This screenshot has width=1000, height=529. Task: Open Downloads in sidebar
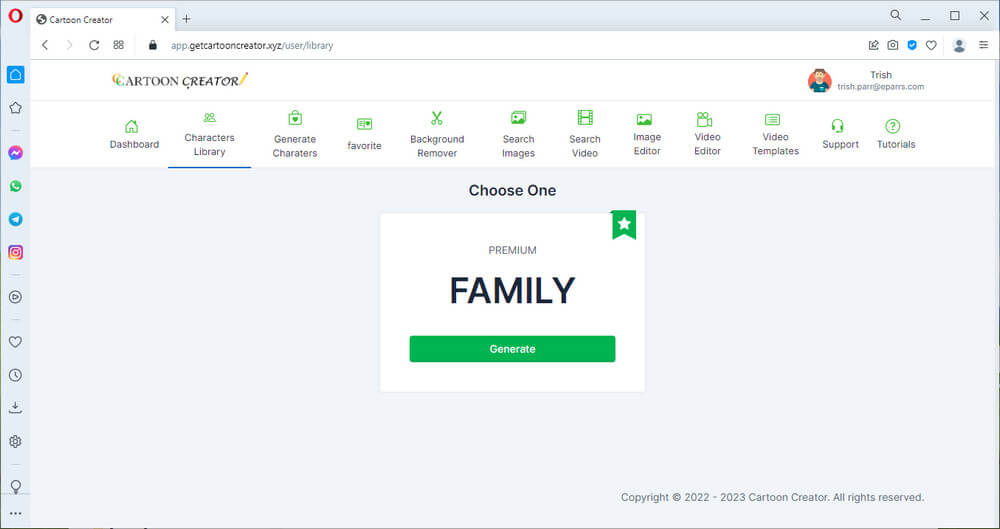click(16, 408)
